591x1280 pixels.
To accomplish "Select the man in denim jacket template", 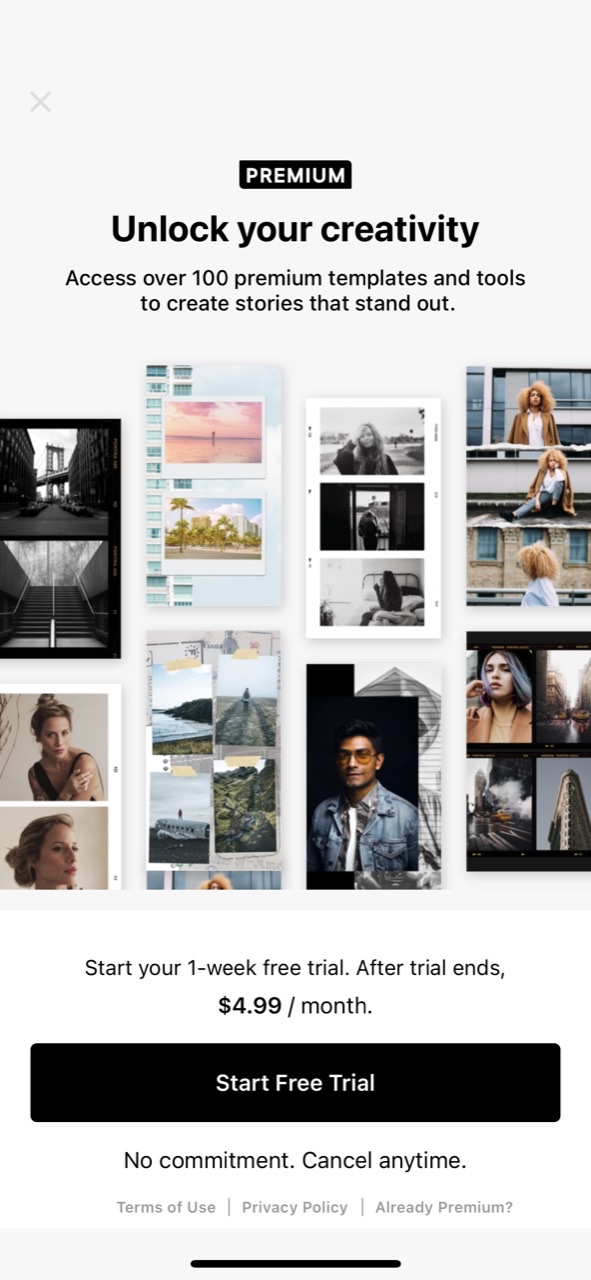I will 373,776.
